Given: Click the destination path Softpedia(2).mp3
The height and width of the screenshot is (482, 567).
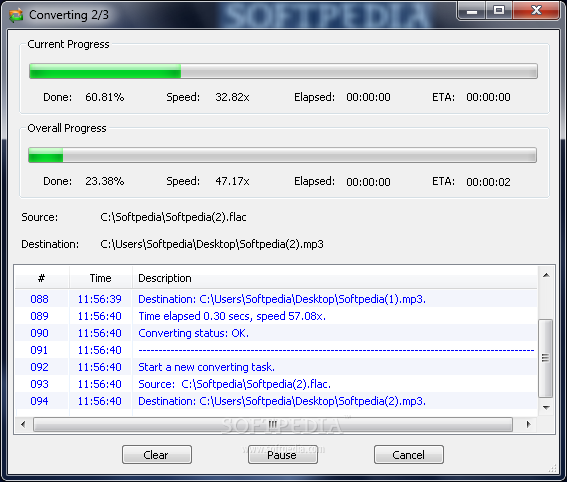Looking at the screenshot, I should click(212, 244).
